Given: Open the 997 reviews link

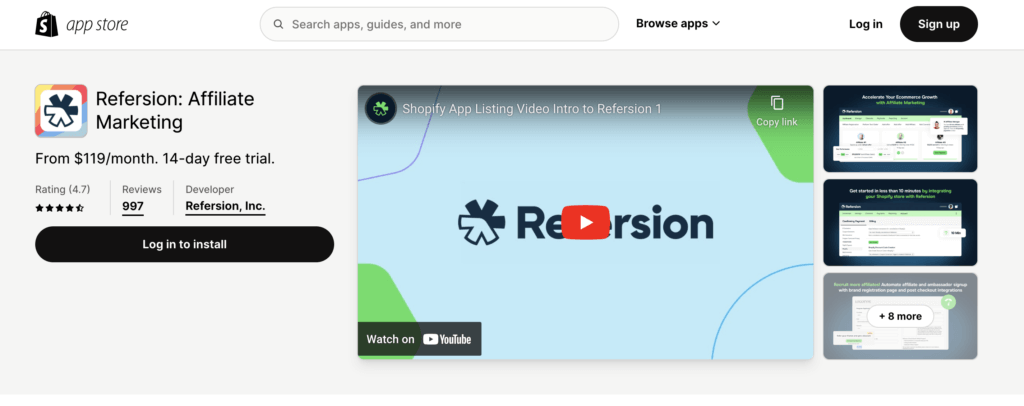Looking at the screenshot, I should [x=133, y=207].
